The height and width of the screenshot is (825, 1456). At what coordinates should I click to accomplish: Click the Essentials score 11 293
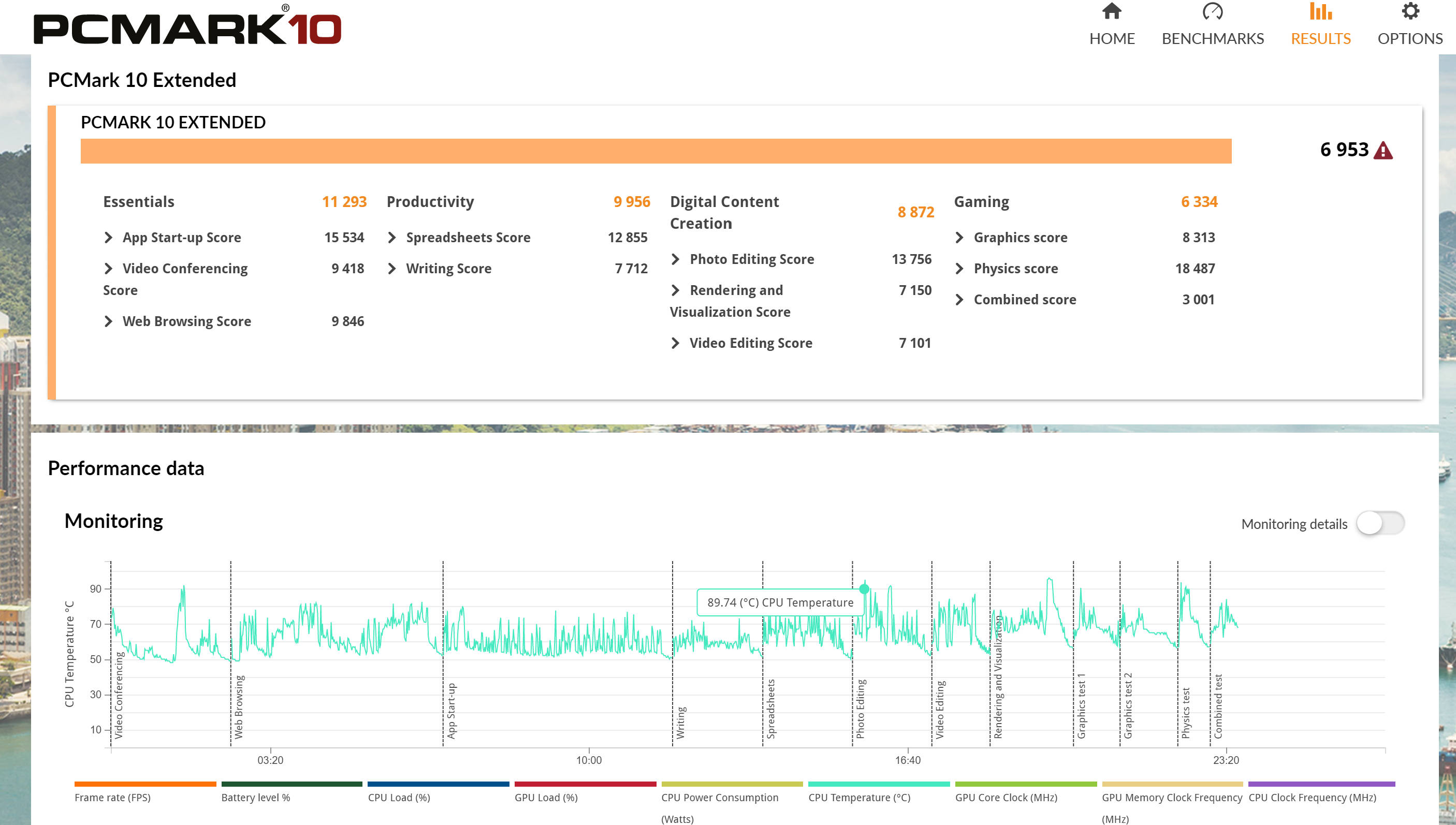coord(344,202)
